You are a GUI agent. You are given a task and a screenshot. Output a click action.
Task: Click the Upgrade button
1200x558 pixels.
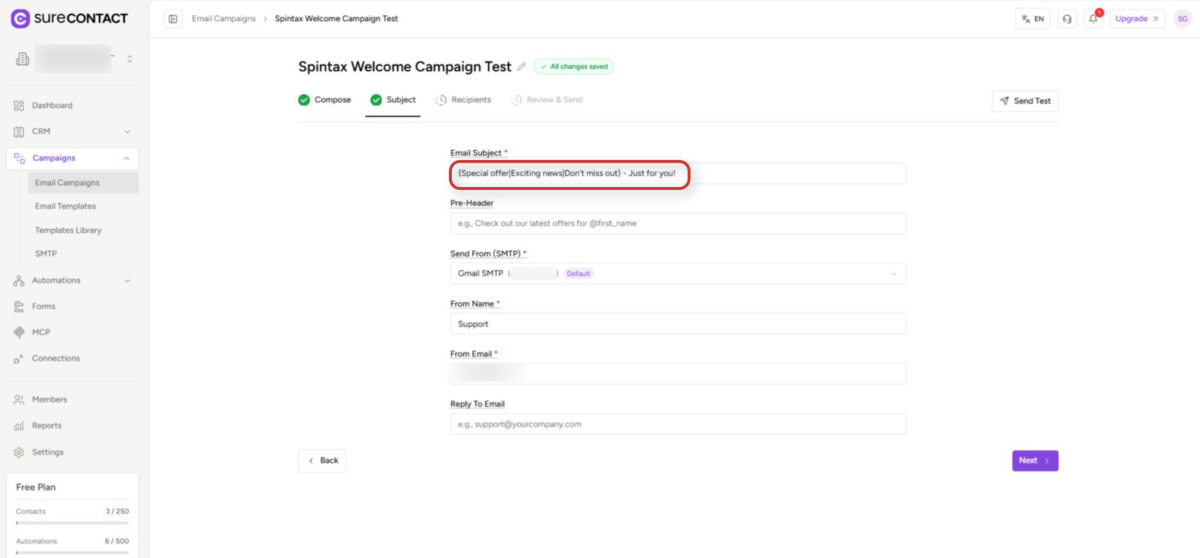tap(1137, 18)
